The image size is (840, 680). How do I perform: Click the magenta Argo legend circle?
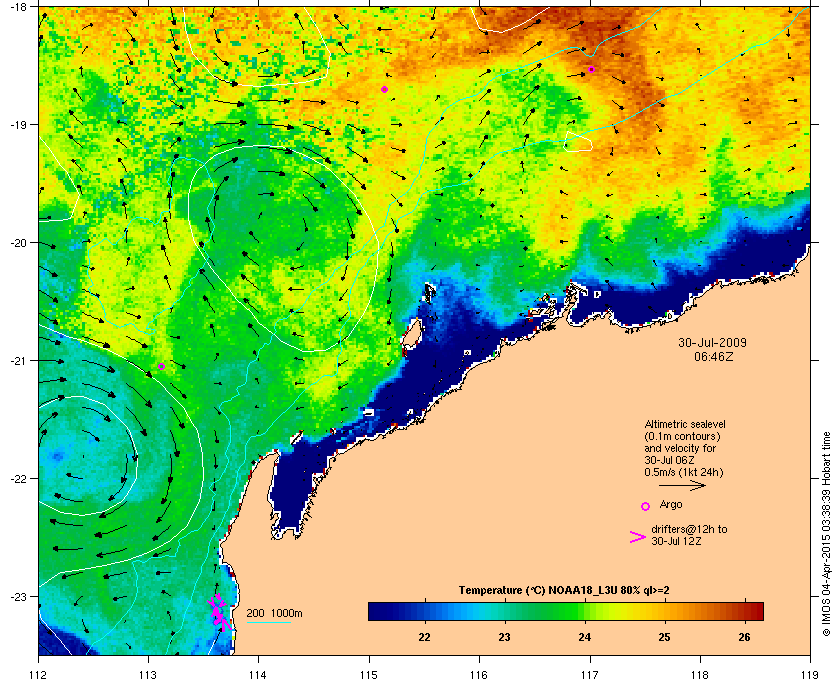[x=646, y=506]
